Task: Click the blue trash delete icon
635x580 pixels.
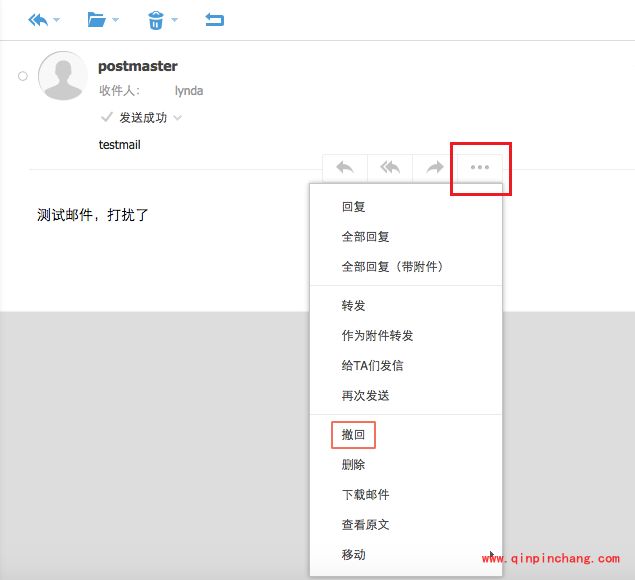Action: pos(156,20)
